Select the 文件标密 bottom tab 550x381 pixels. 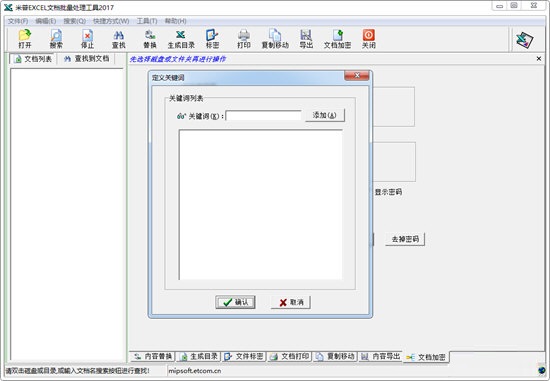[x=244, y=356]
